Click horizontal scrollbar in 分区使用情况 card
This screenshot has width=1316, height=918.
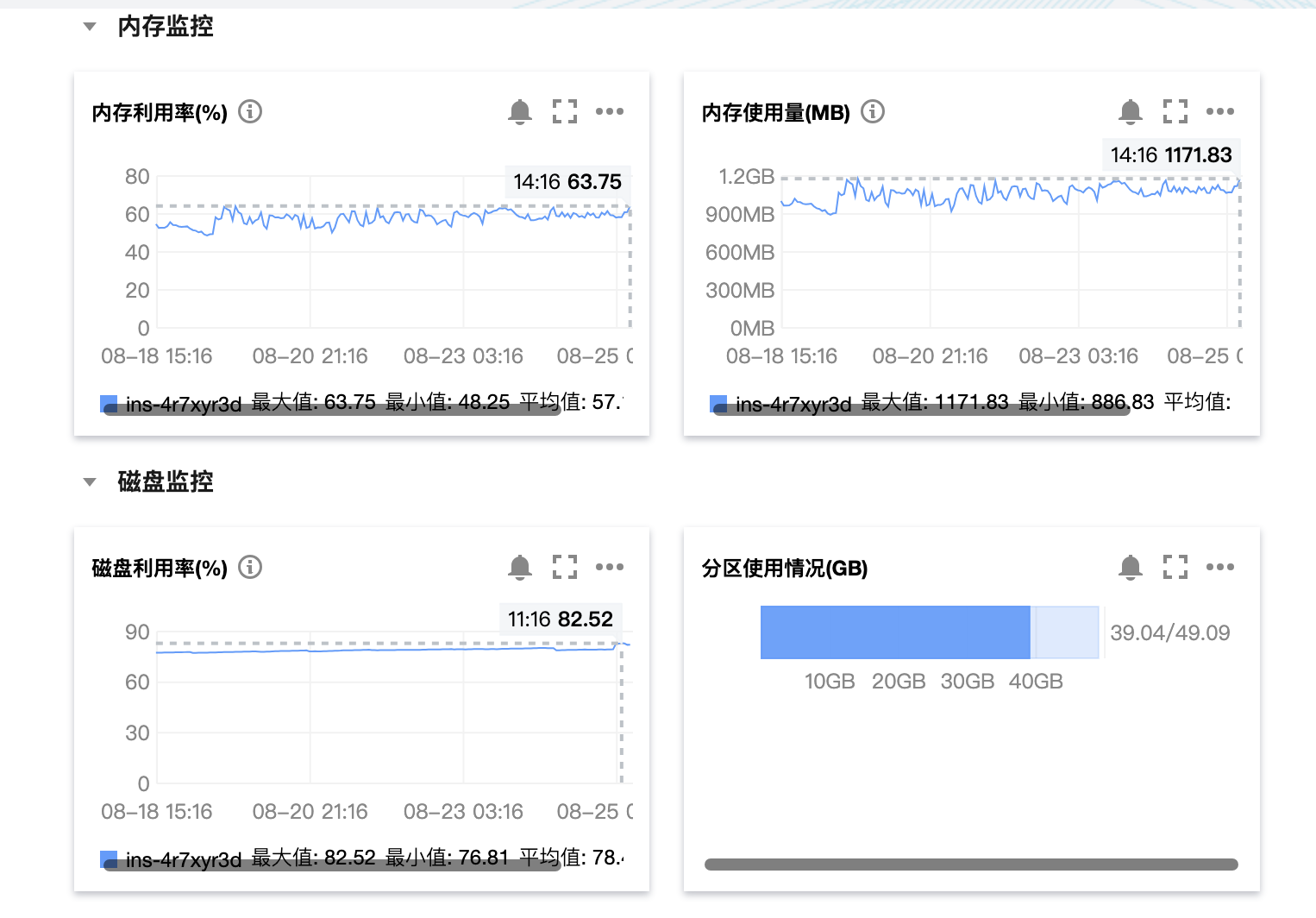coord(971,865)
